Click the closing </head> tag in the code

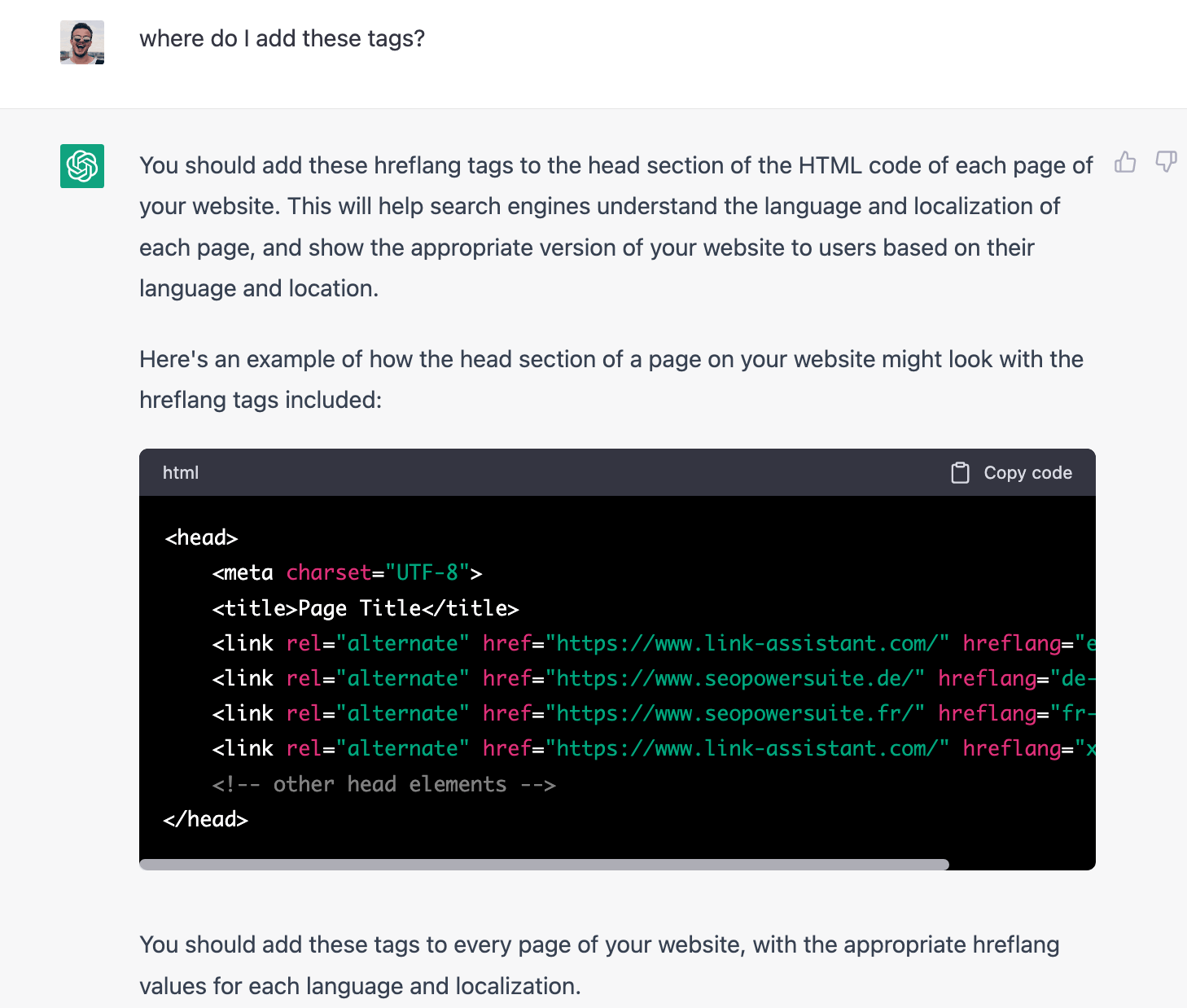[x=207, y=819]
